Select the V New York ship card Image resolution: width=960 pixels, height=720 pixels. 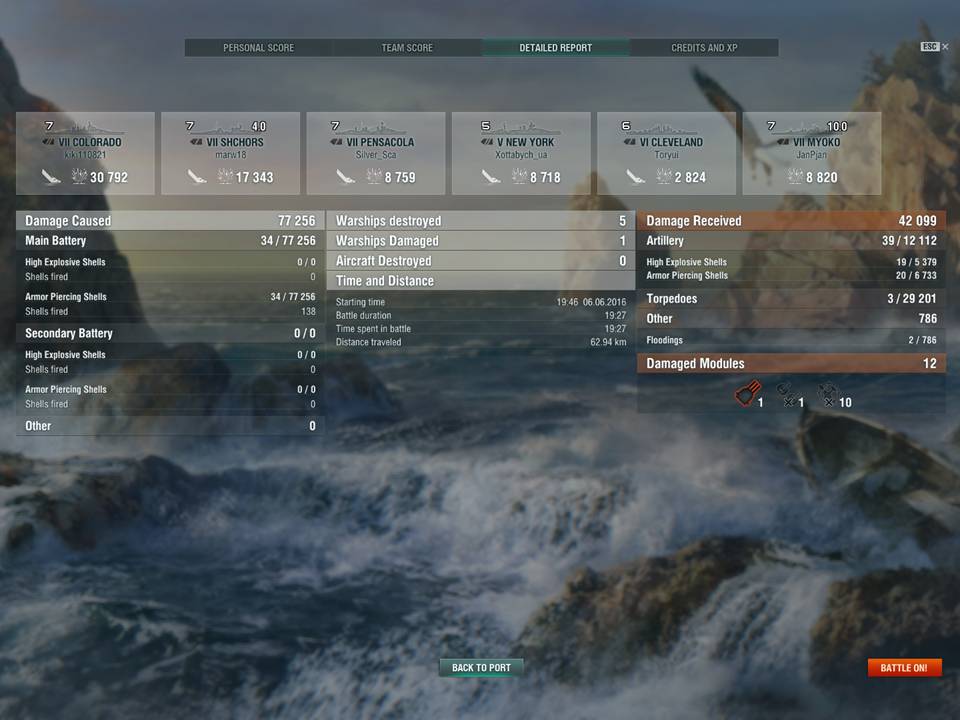tap(521, 153)
